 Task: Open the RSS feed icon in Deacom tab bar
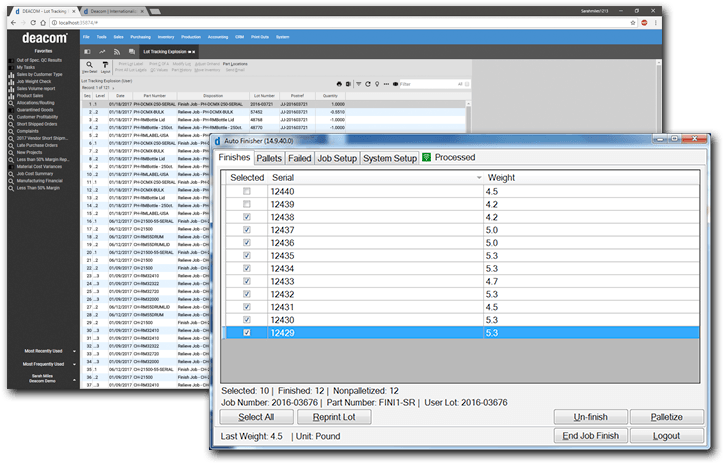117,52
